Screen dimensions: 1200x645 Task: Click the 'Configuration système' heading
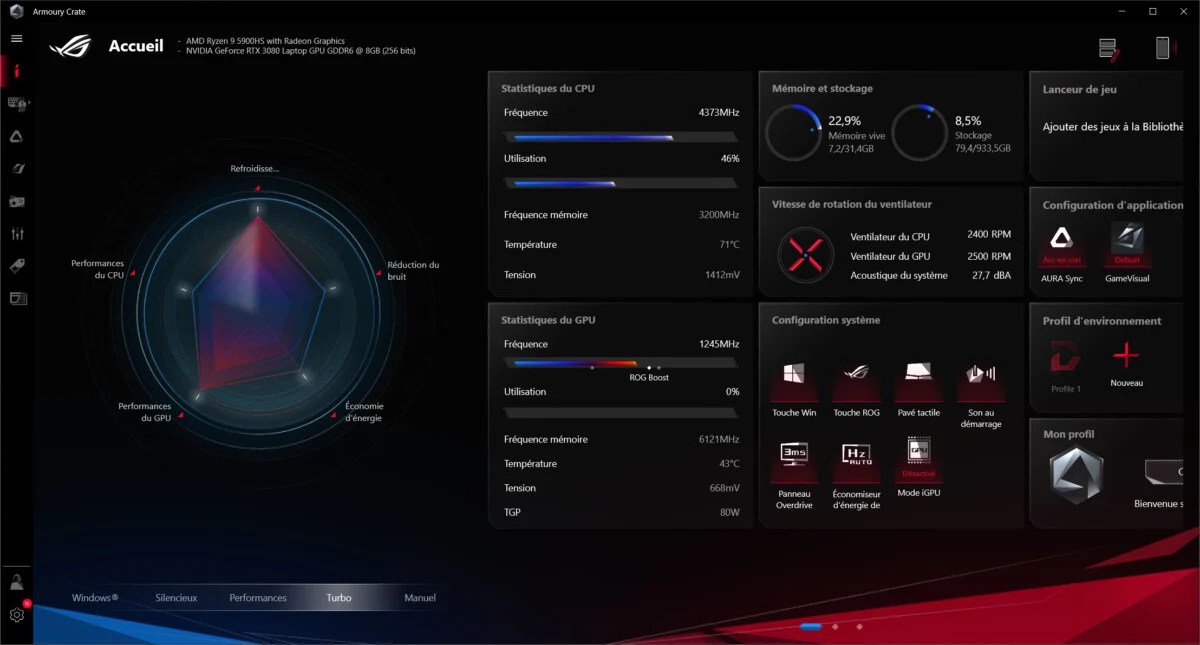coord(826,320)
